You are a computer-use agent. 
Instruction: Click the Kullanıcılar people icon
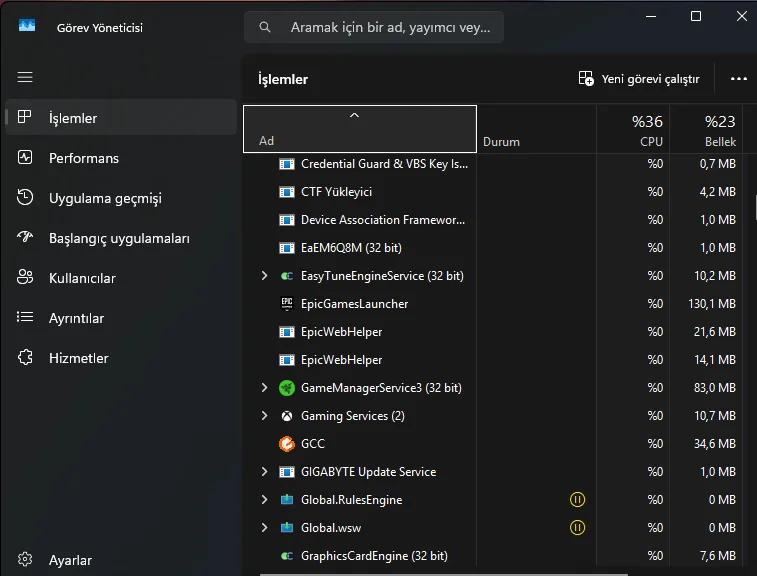click(26, 278)
